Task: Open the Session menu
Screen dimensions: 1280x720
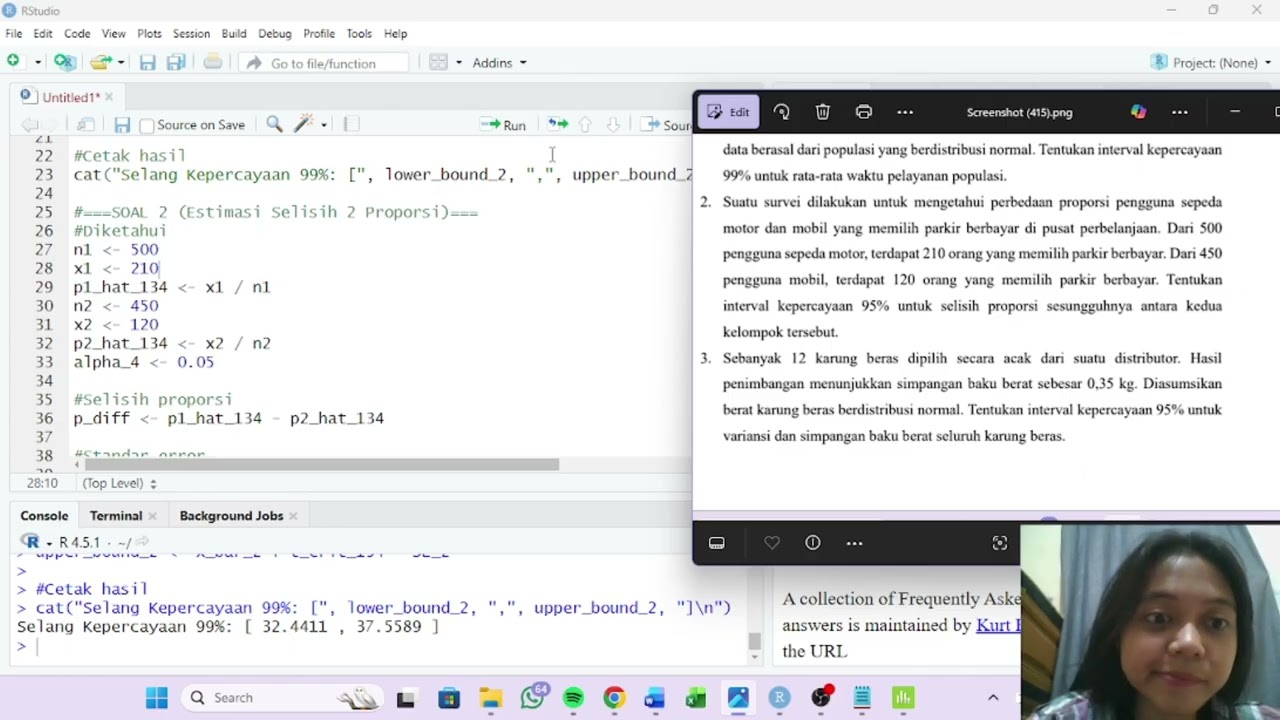Action: [x=191, y=33]
